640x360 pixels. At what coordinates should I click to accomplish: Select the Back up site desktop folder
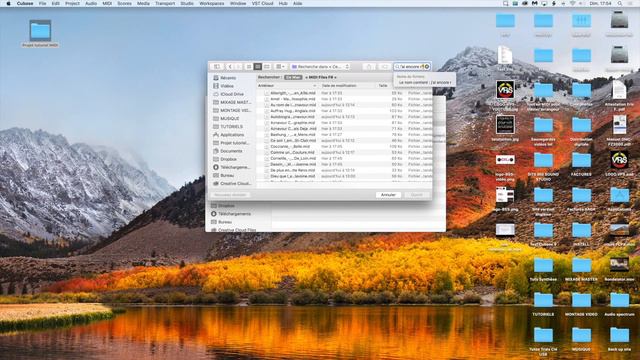tap(619, 340)
